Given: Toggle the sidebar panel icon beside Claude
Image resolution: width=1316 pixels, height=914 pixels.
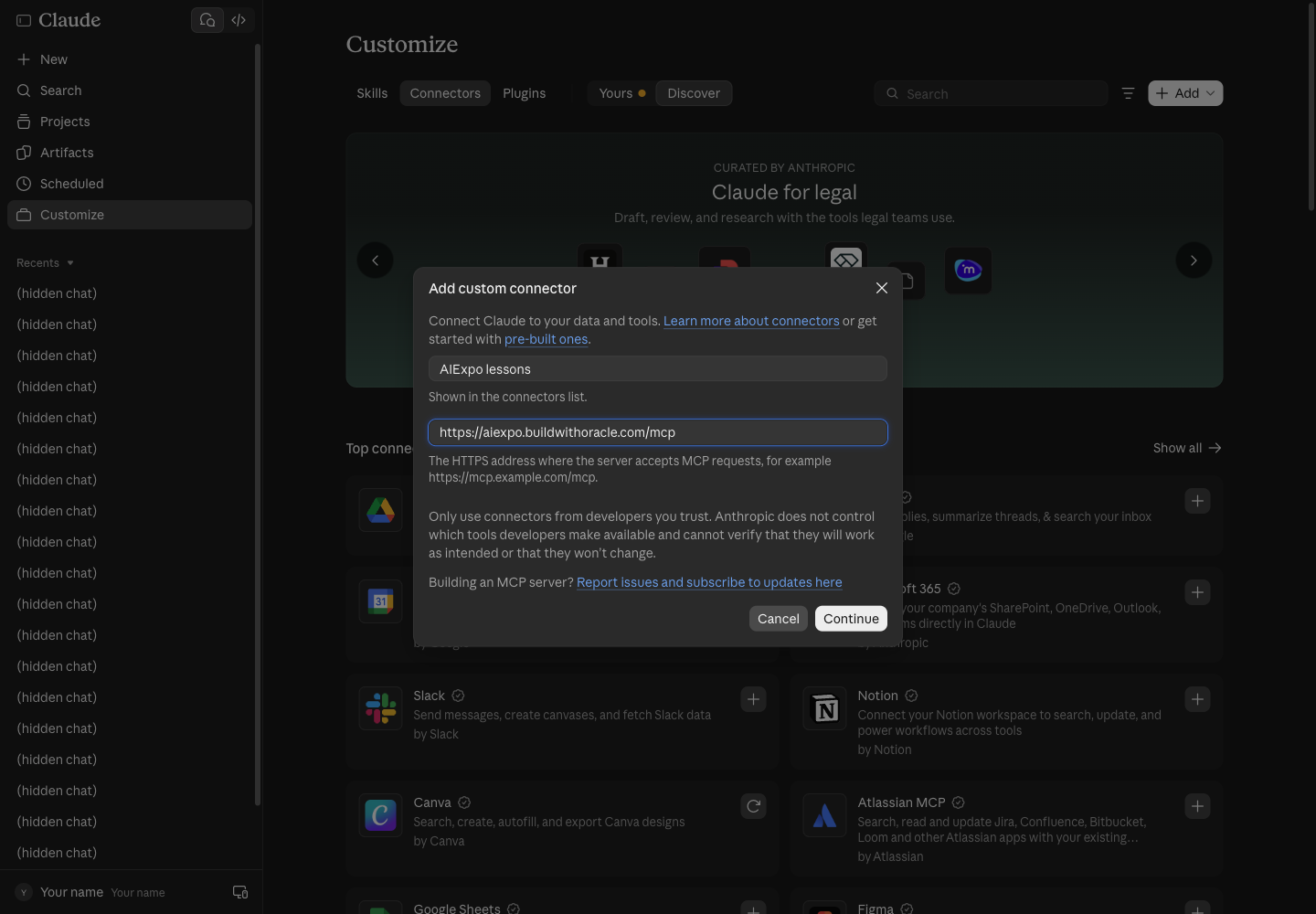Looking at the screenshot, I should point(24,20).
